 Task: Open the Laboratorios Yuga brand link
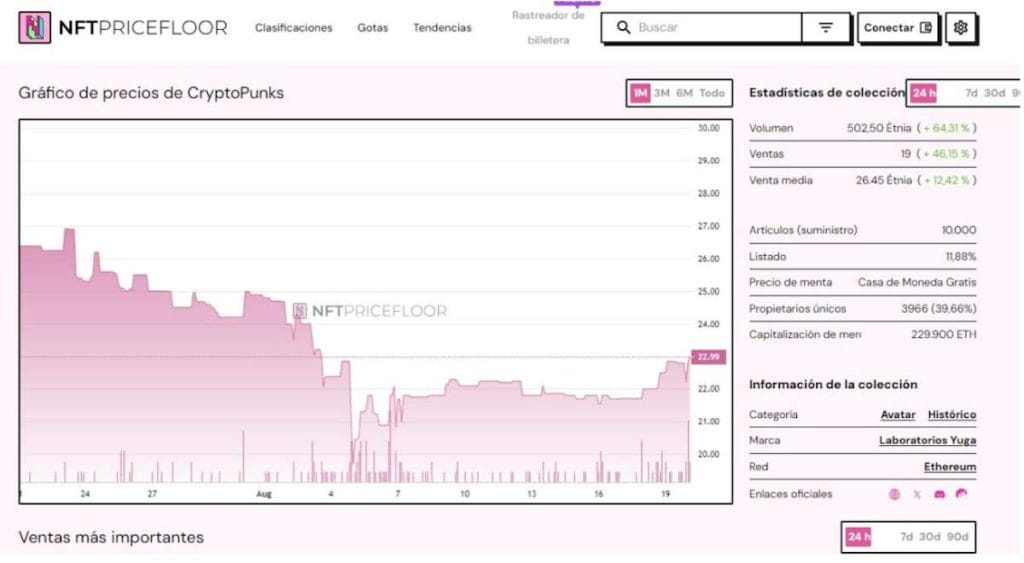tap(927, 440)
